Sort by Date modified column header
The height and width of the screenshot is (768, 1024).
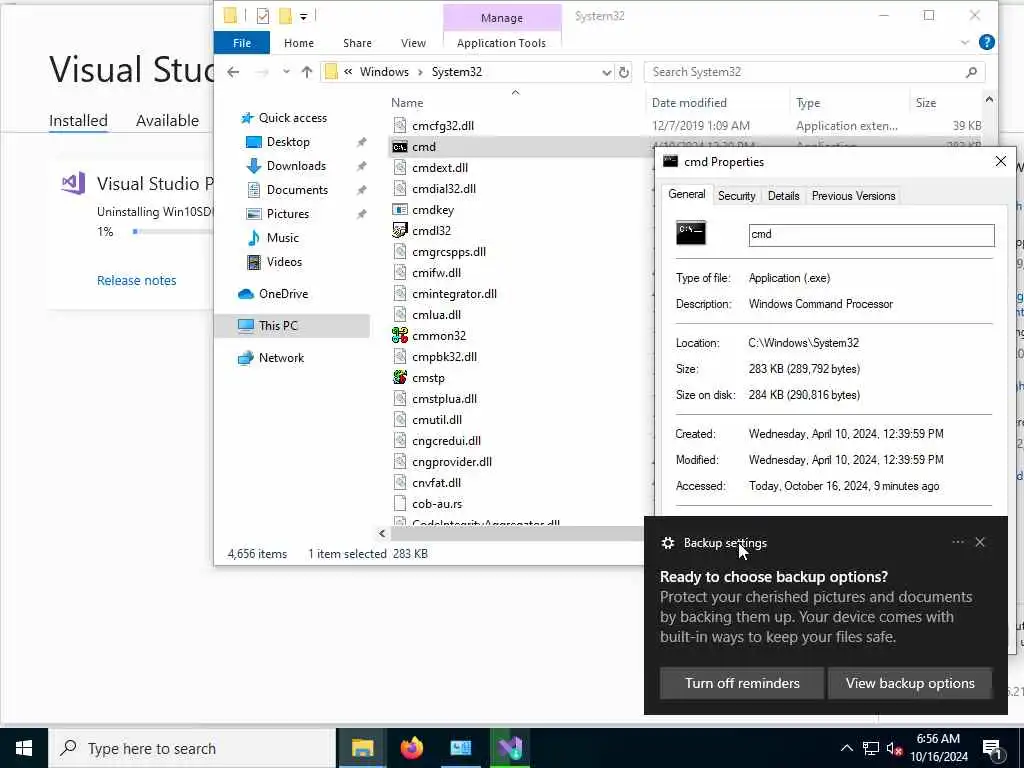click(689, 103)
